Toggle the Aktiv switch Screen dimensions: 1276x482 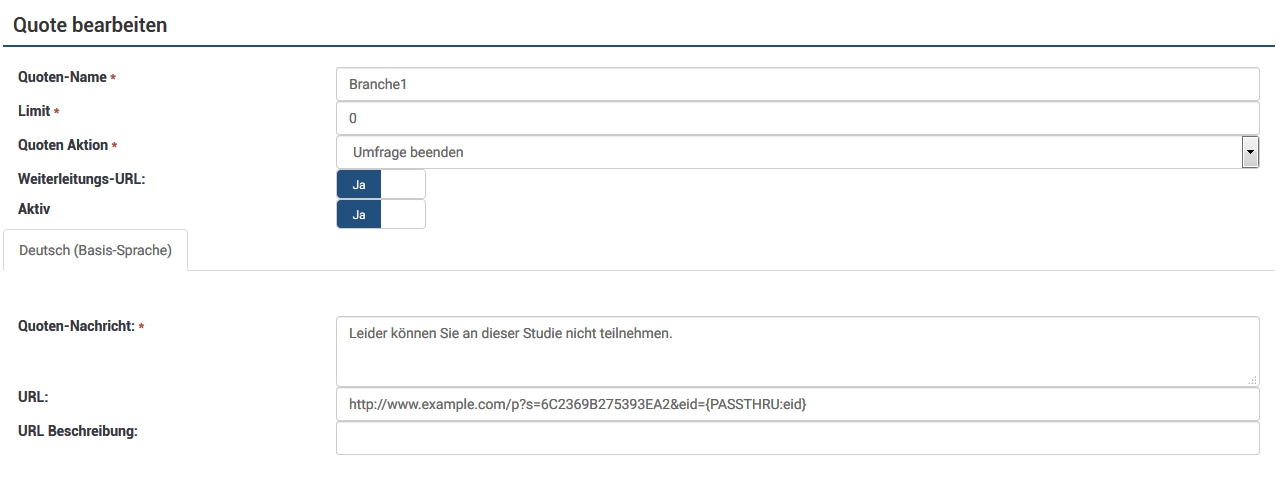coord(381,214)
